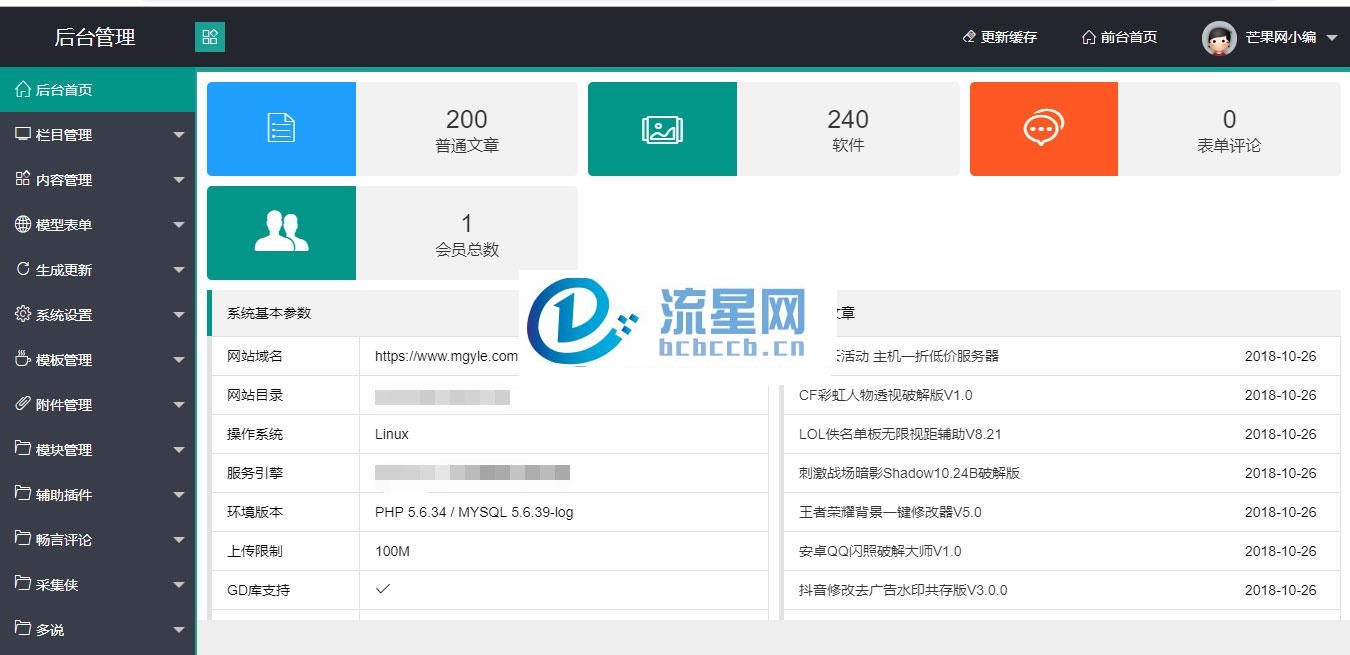The width and height of the screenshot is (1350, 655).
Task: Click the PHP 5.6.34 / MYSQL 5.6.39-log value
Action: point(474,512)
